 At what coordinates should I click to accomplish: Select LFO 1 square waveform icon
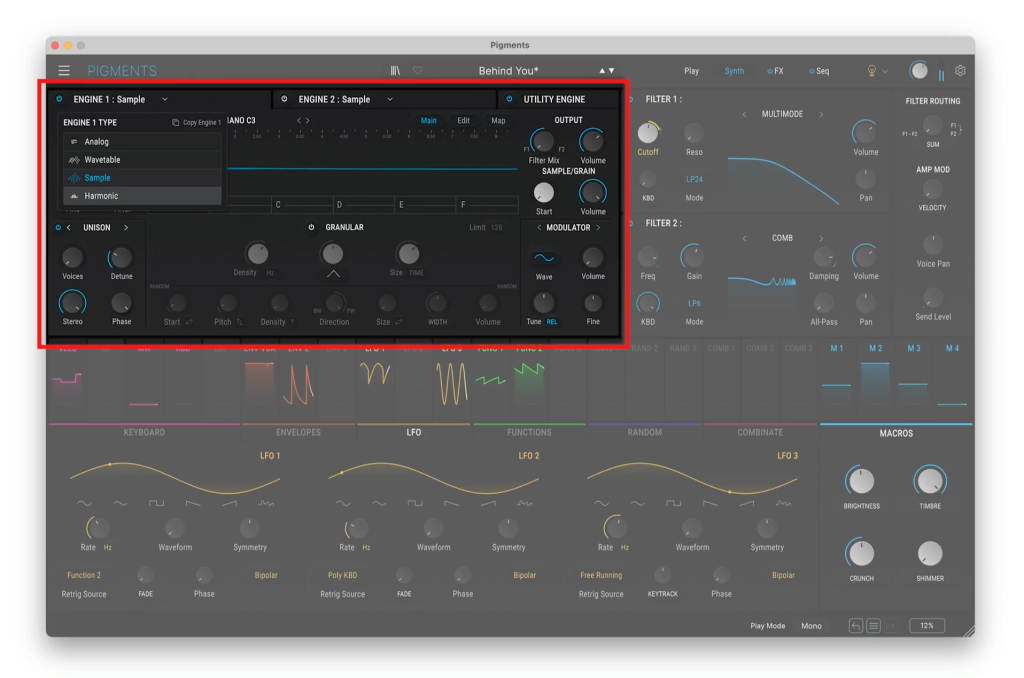point(156,504)
